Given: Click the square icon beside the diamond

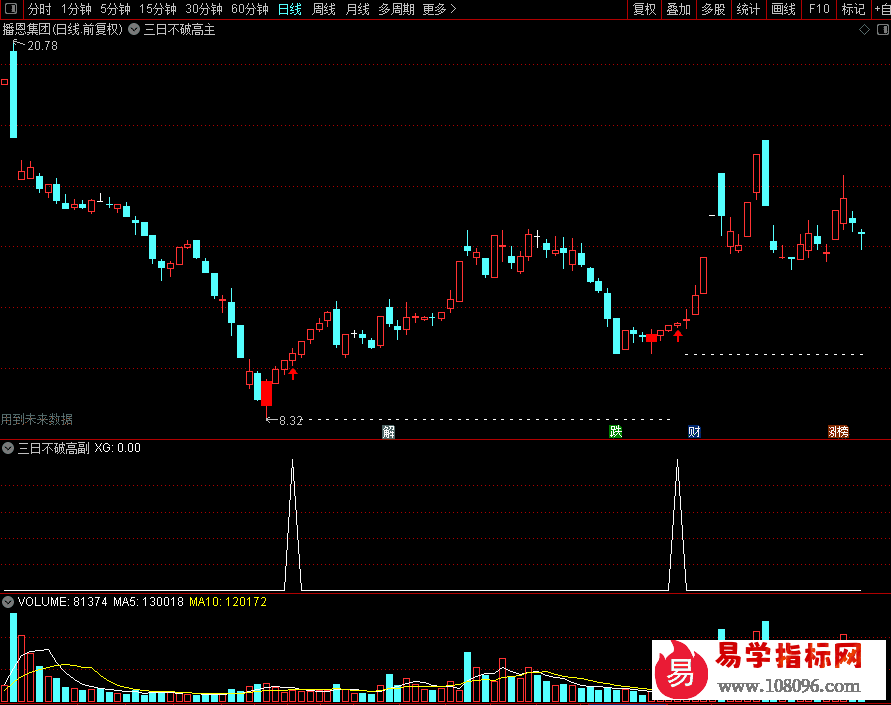Looking at the screenshot, I should 880,30.
